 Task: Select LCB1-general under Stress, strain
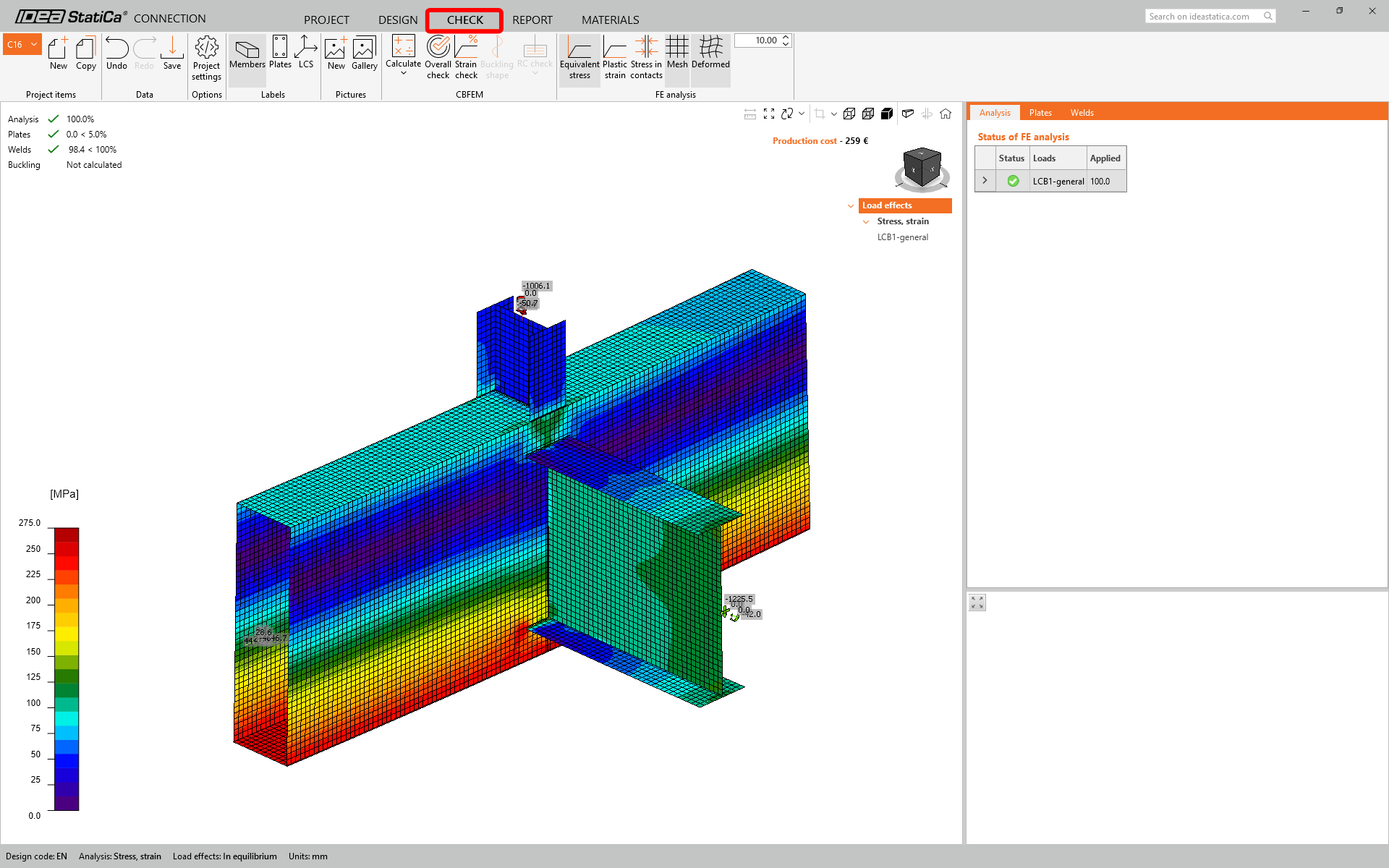click(x=902, y=237)
